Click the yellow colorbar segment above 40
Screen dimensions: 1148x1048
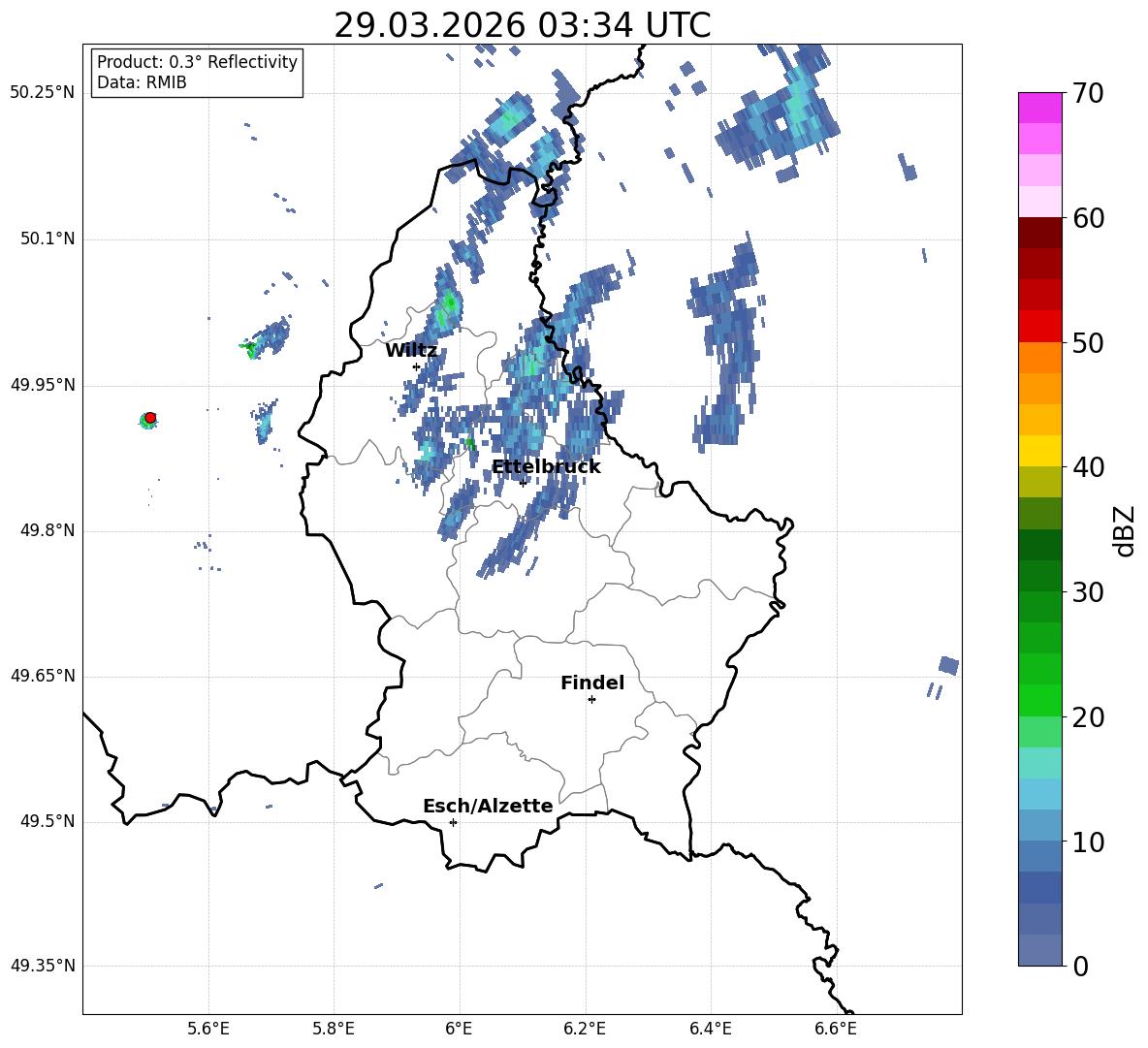(x=1039, y=451)
